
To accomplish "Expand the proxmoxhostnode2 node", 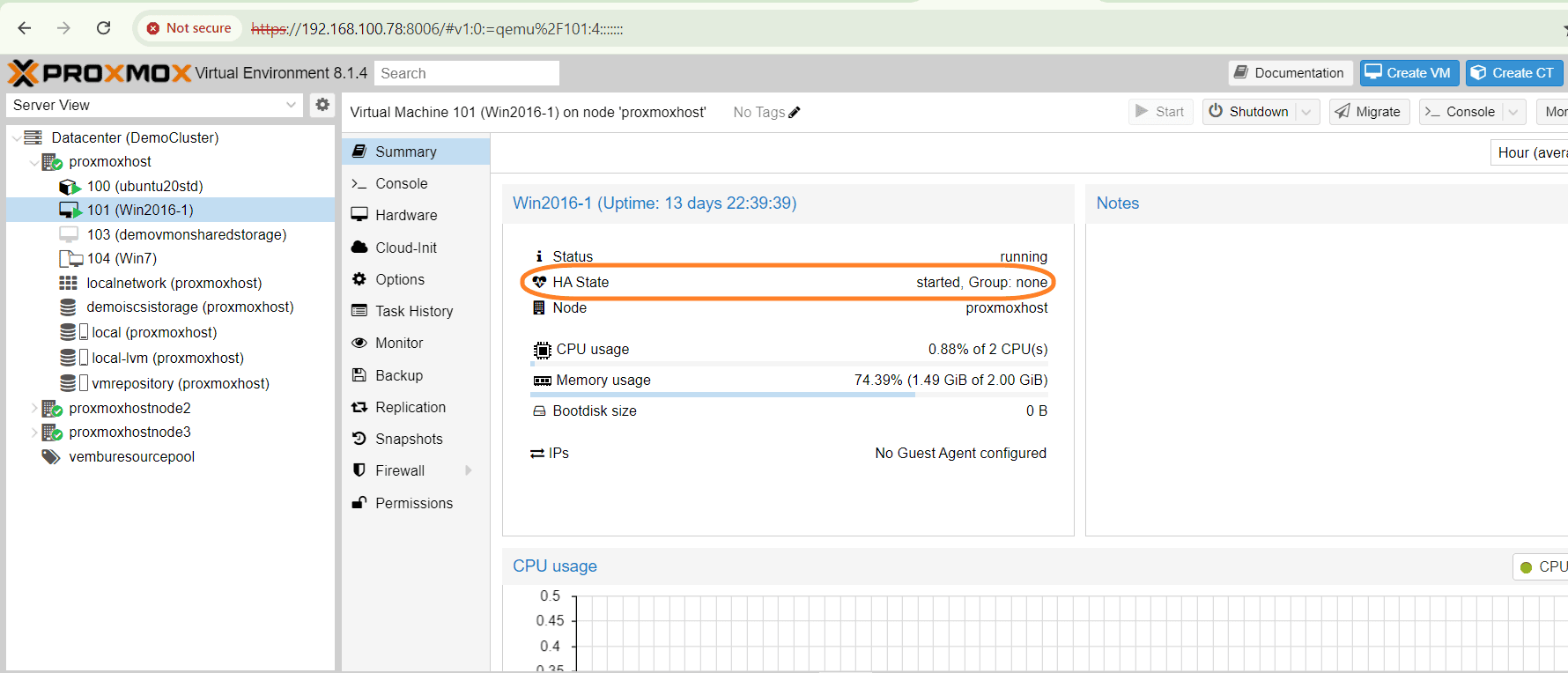I will tap(34, 409).
